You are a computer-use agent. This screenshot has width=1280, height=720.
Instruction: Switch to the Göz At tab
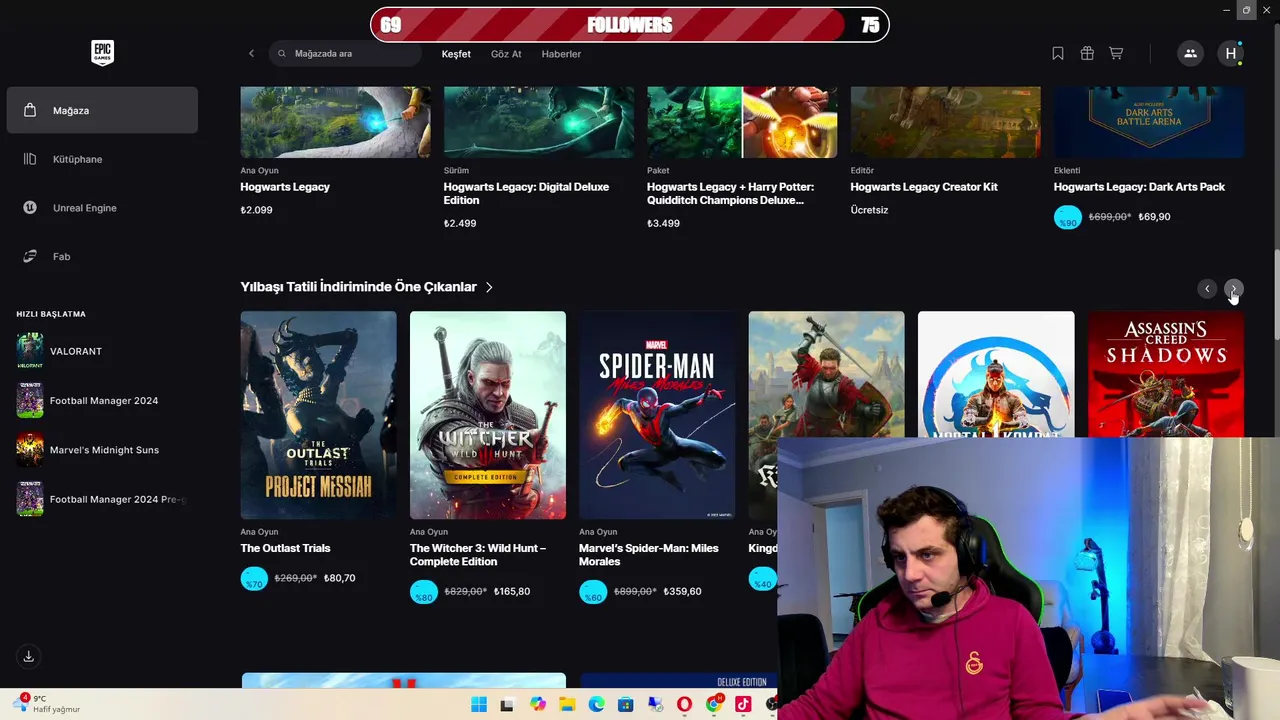pyautogui.click(x=506, y=54)
